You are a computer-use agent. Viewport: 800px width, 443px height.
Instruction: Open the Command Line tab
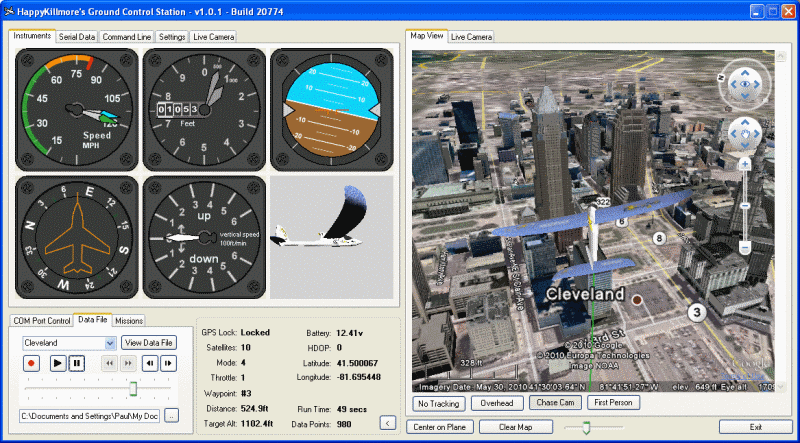pos(127,37)
